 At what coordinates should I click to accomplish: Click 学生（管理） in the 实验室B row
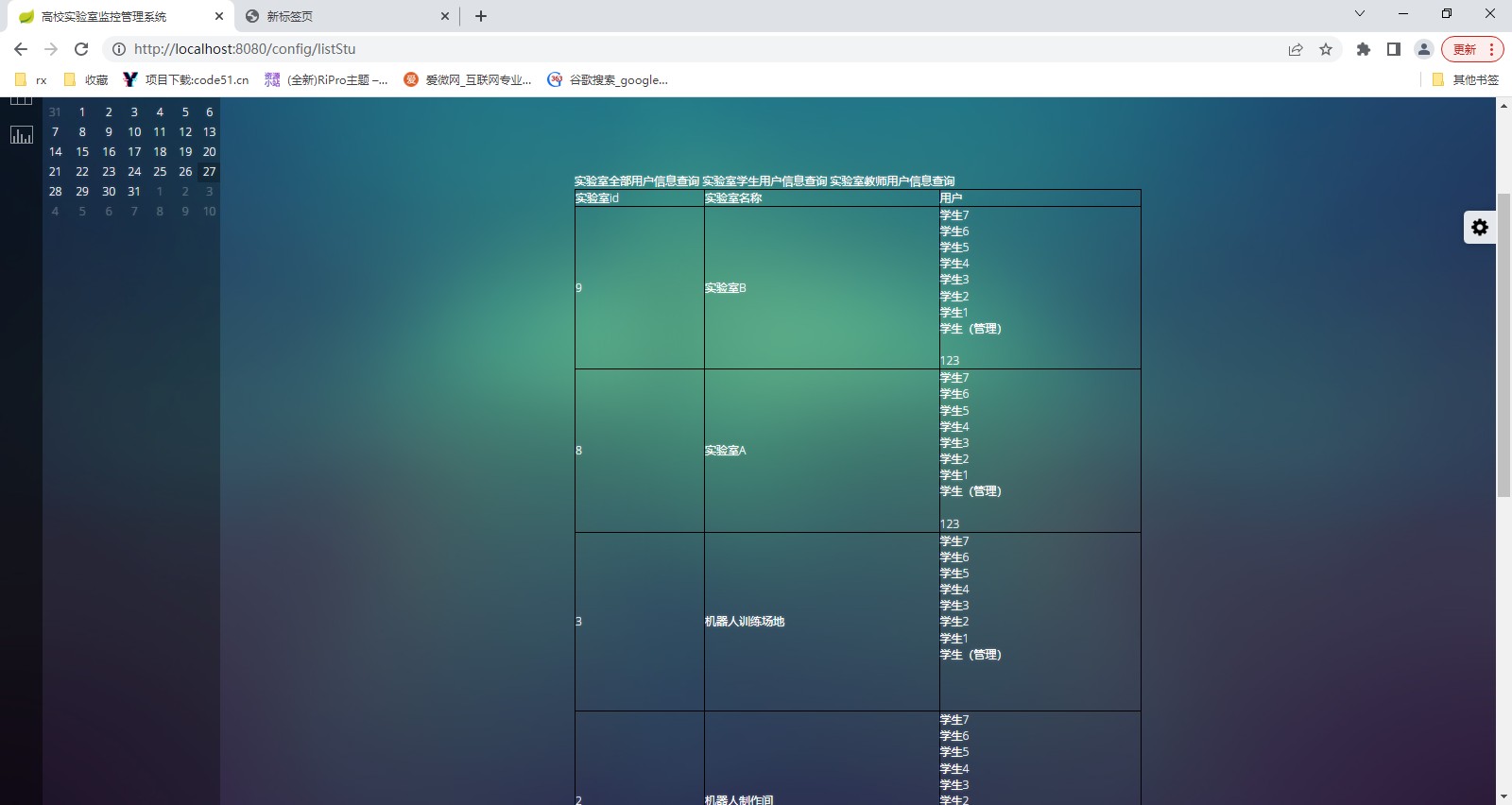(971, 329)
